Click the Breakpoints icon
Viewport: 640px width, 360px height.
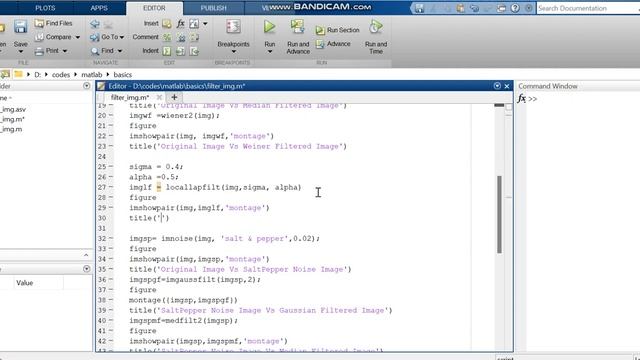233,27
